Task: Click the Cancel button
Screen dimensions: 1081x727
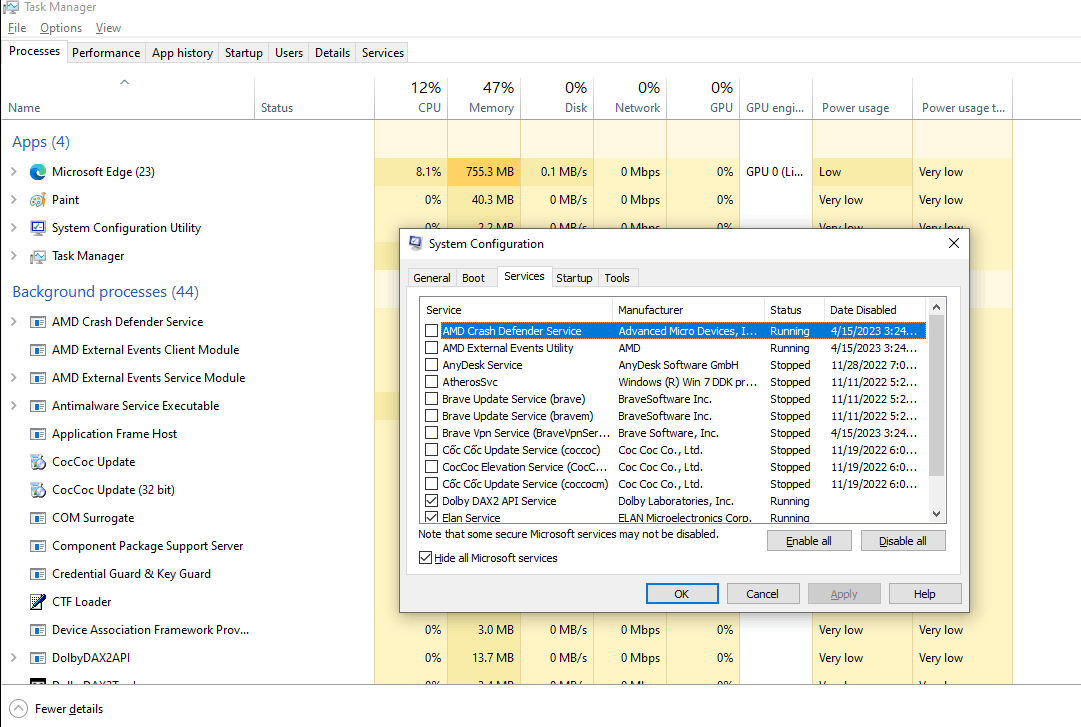Action: pos(762,594)
